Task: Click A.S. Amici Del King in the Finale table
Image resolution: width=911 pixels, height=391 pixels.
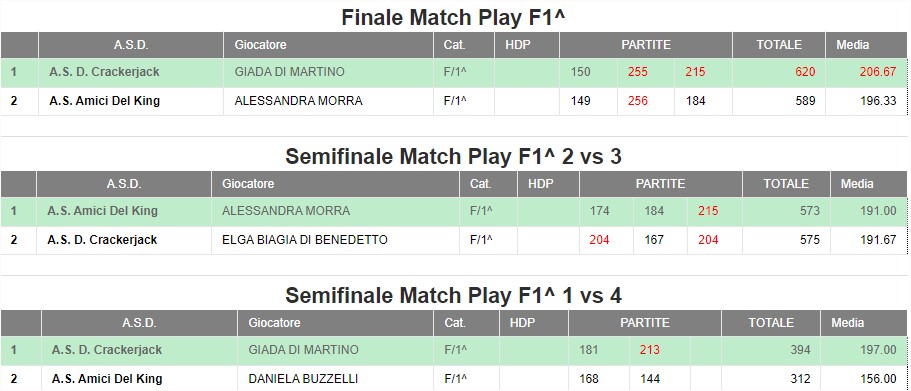Action: point(105,101)
